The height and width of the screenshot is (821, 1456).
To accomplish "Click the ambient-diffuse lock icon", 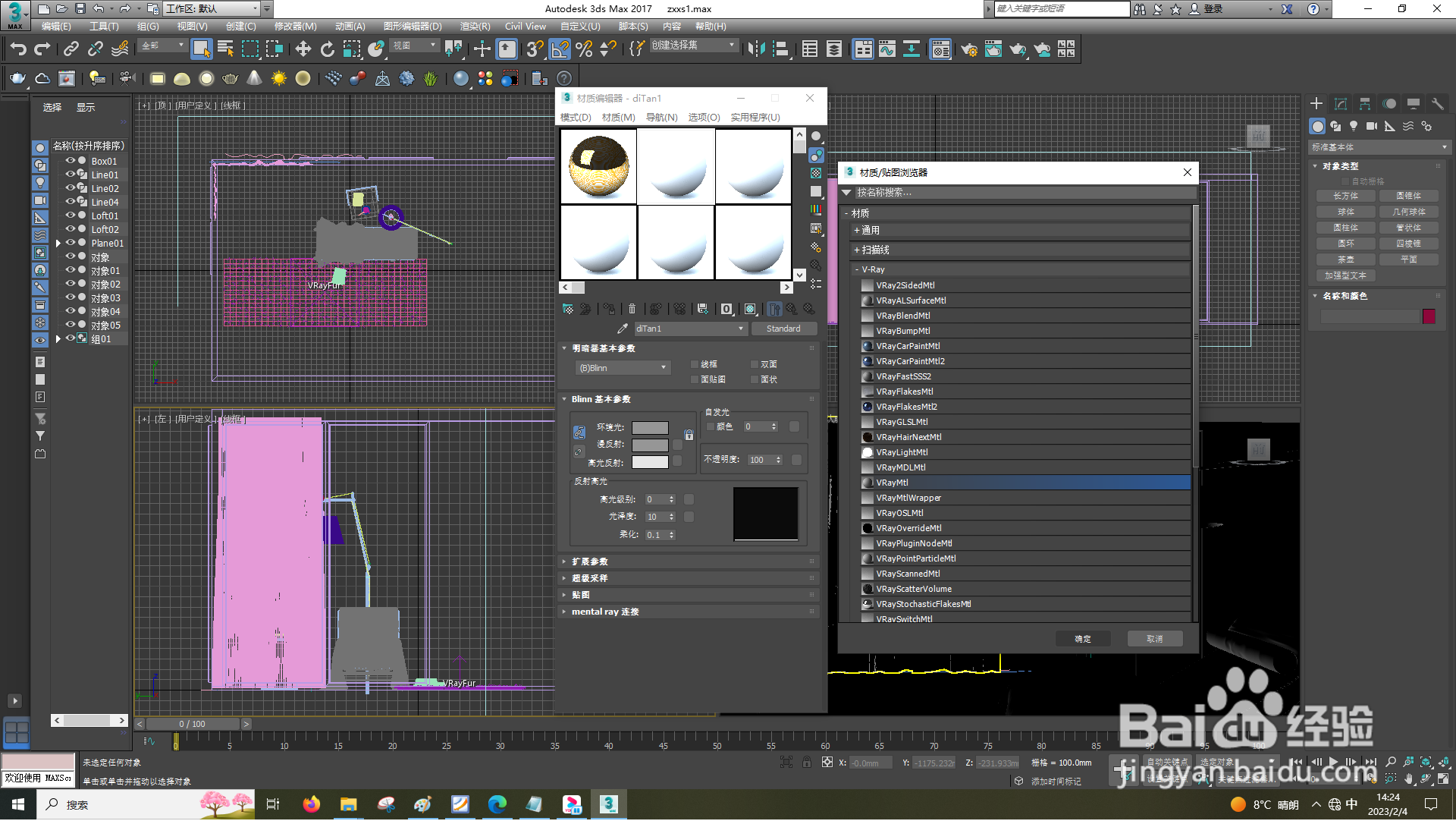I will click(689, 435).
